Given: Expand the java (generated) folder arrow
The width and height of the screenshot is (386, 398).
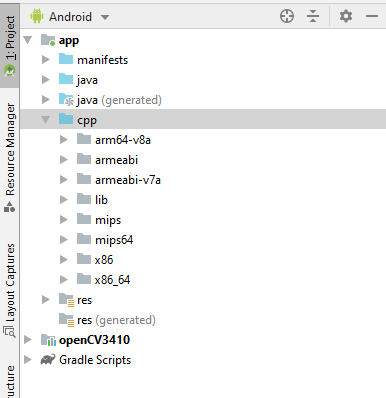Looking at the screenshot, I should point(46,100).
